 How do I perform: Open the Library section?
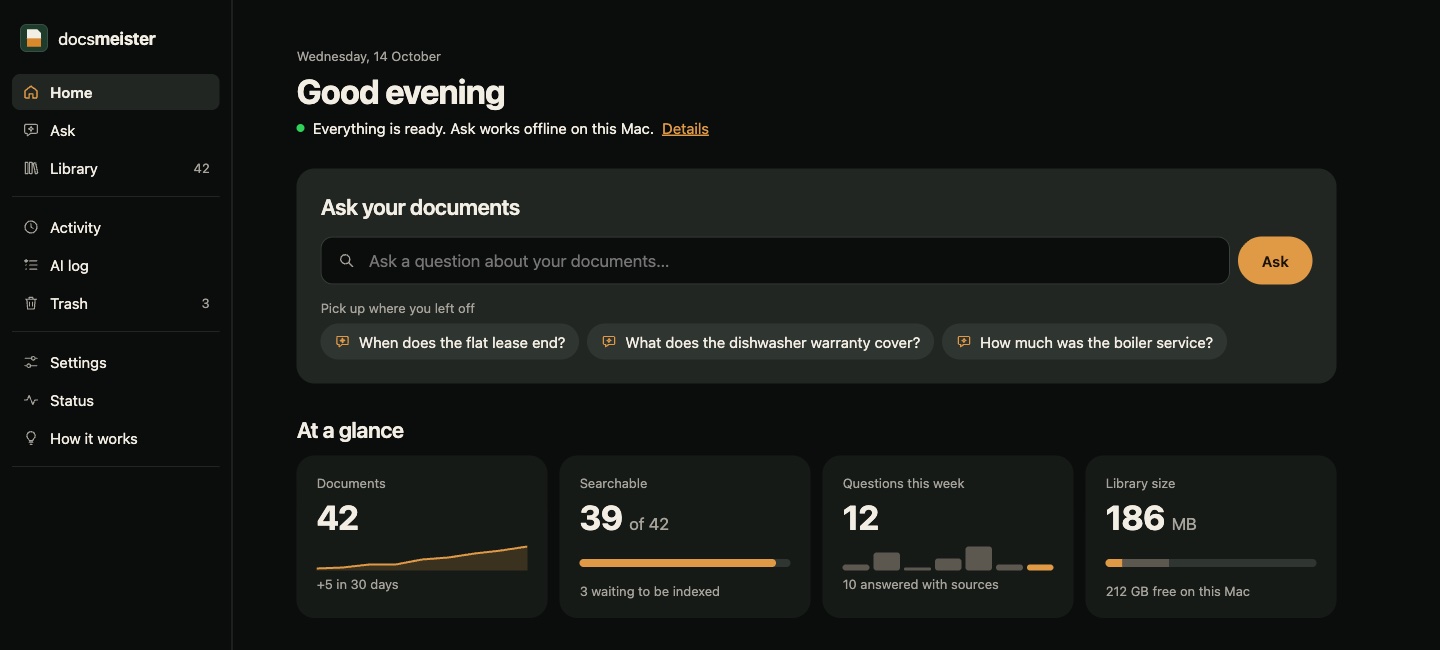click(116, 168)
